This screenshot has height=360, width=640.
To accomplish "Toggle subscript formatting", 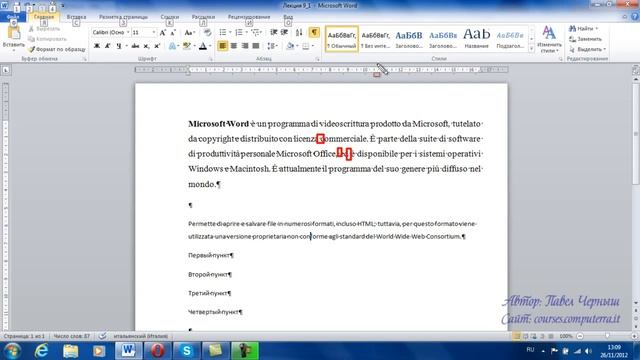I will point(146,46).
